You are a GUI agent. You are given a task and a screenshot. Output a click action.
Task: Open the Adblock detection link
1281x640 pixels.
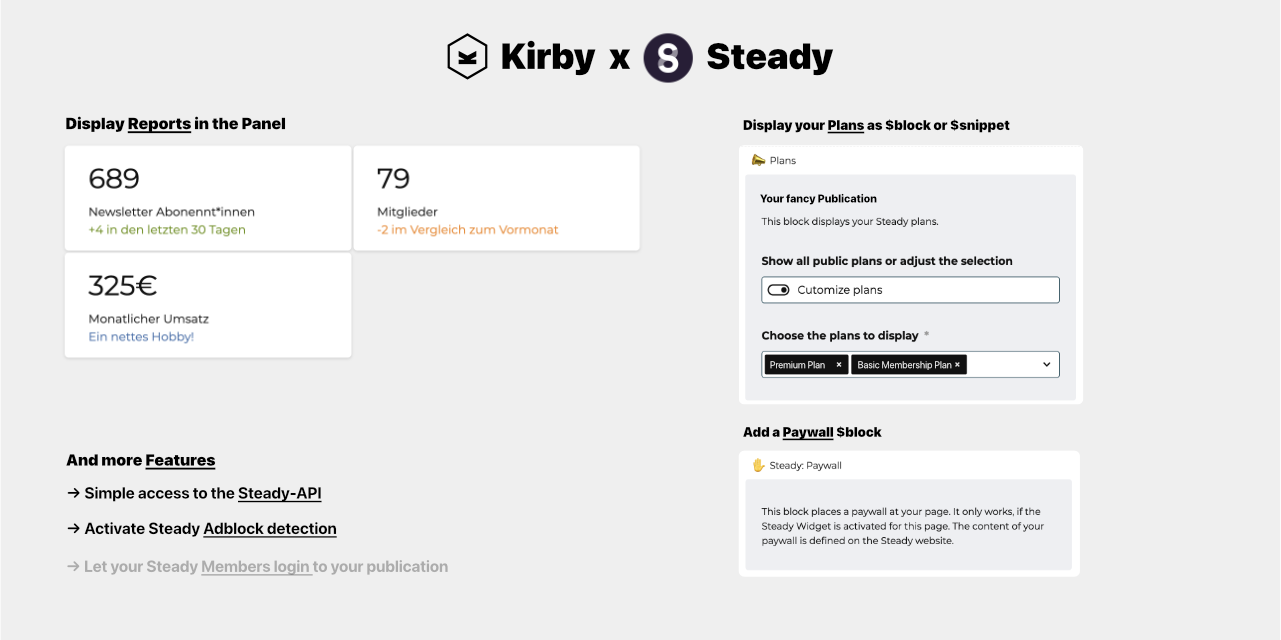[x=270, y=528]
